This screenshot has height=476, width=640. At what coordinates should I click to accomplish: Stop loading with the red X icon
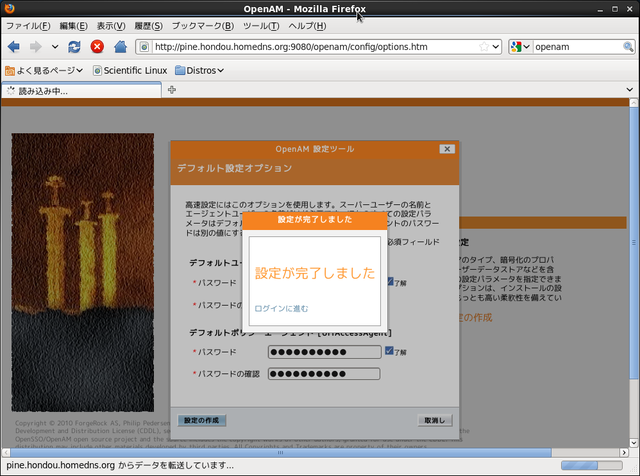point(97,47)
